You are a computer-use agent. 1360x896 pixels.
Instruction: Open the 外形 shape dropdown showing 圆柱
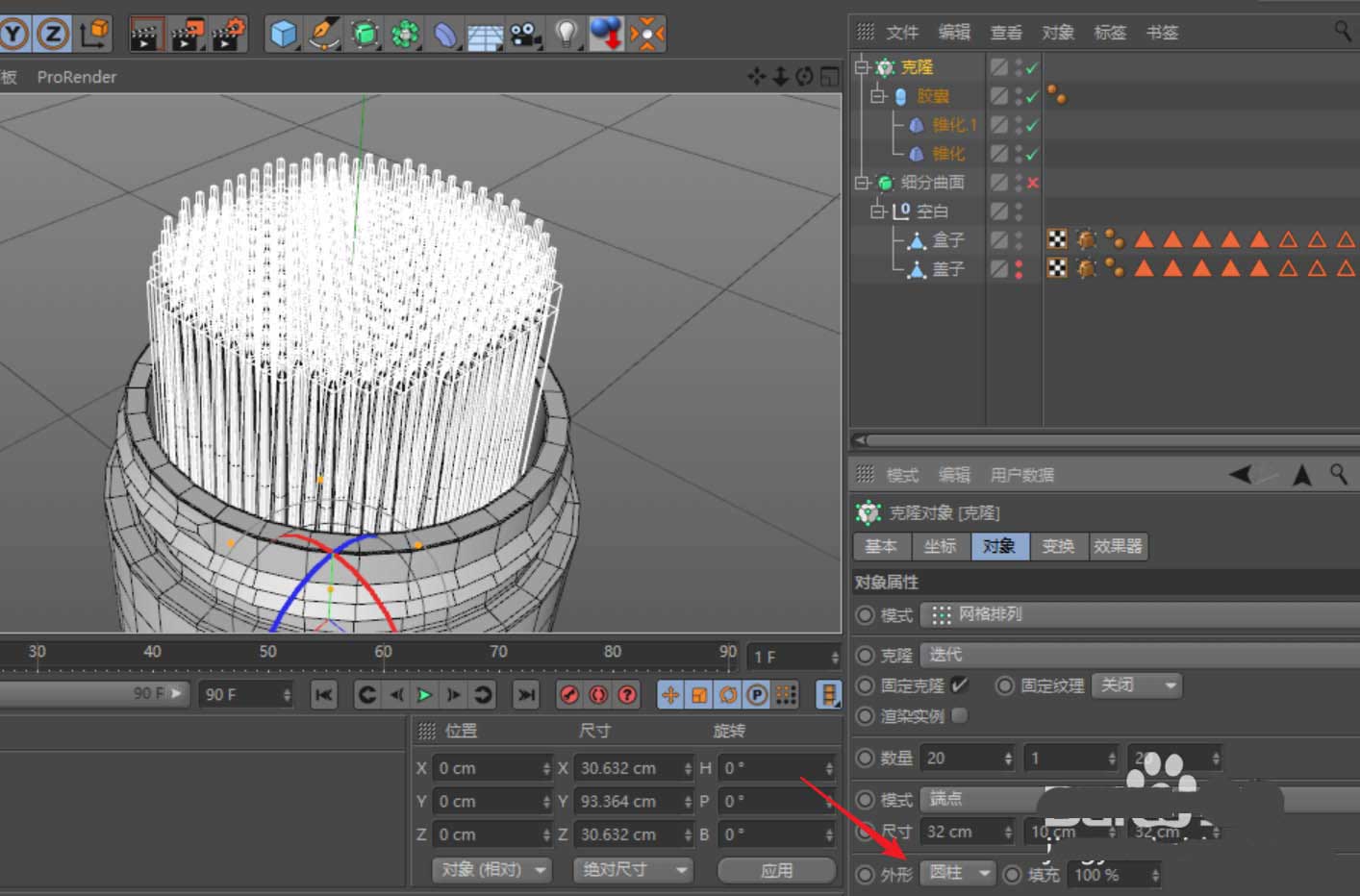pyautogui.click(x=957, y=873)
